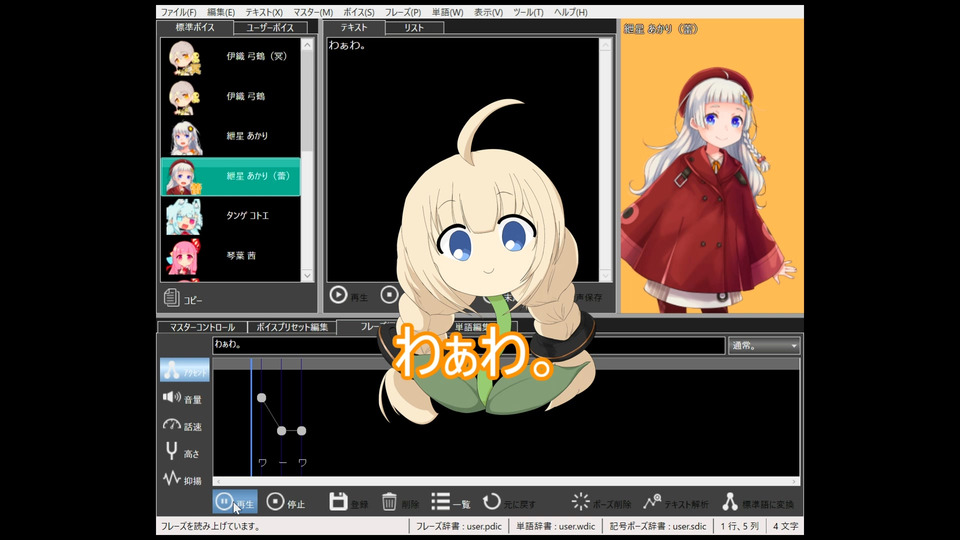Screen dimensions: 960x540
Task: Click the 登録 save icon
Action: coord(338,501)
